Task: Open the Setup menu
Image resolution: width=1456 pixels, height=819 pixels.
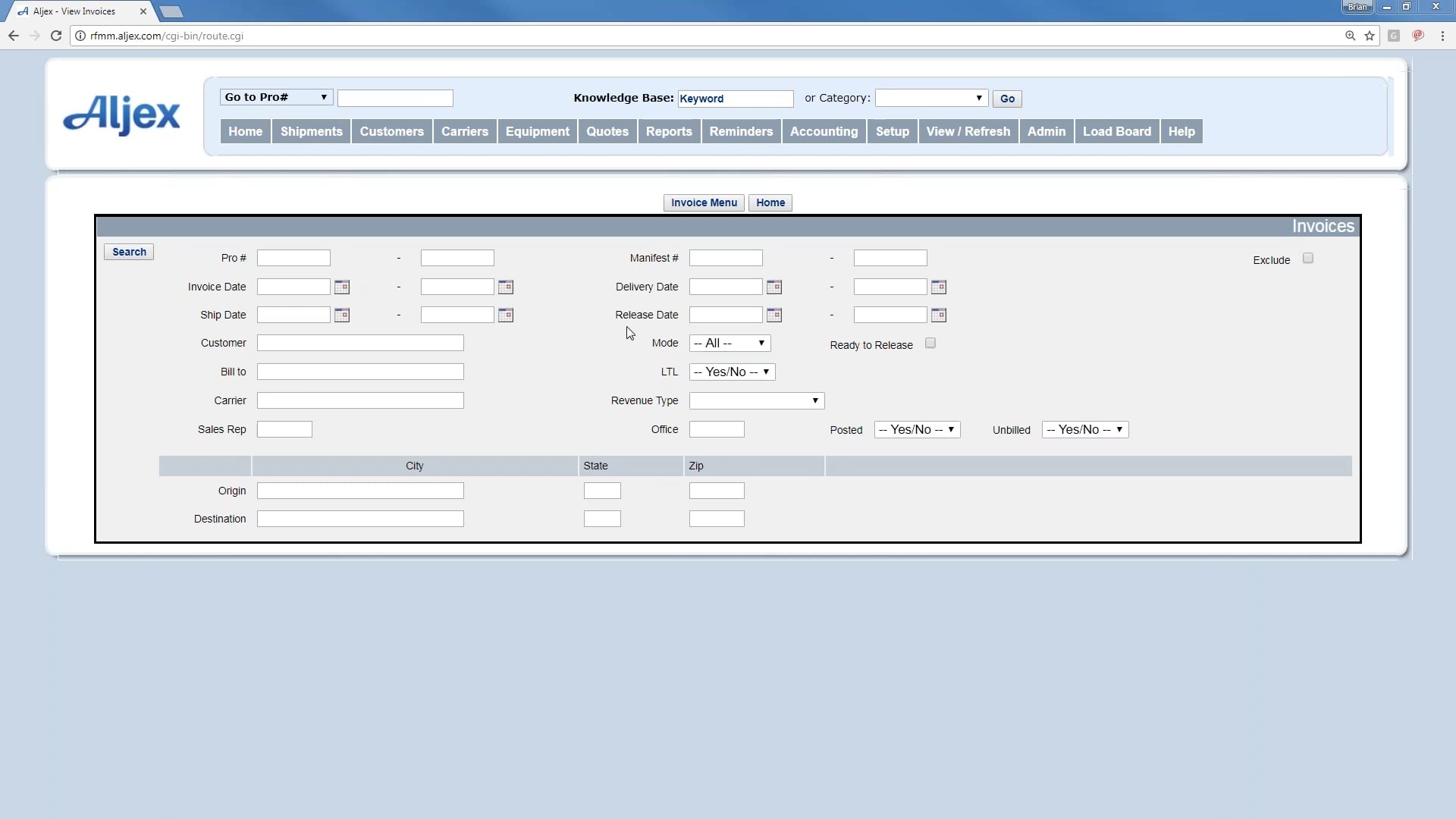Action: (x=893, y=131)
